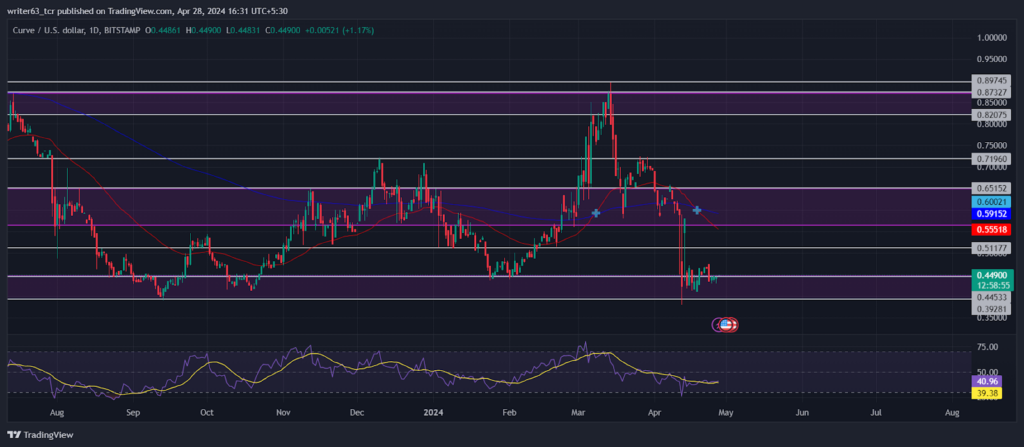Click the 12:58:55 bar countdown timer
Image resolution: width=1024 pixels, height=447 pixels.
tap(993, 286)
